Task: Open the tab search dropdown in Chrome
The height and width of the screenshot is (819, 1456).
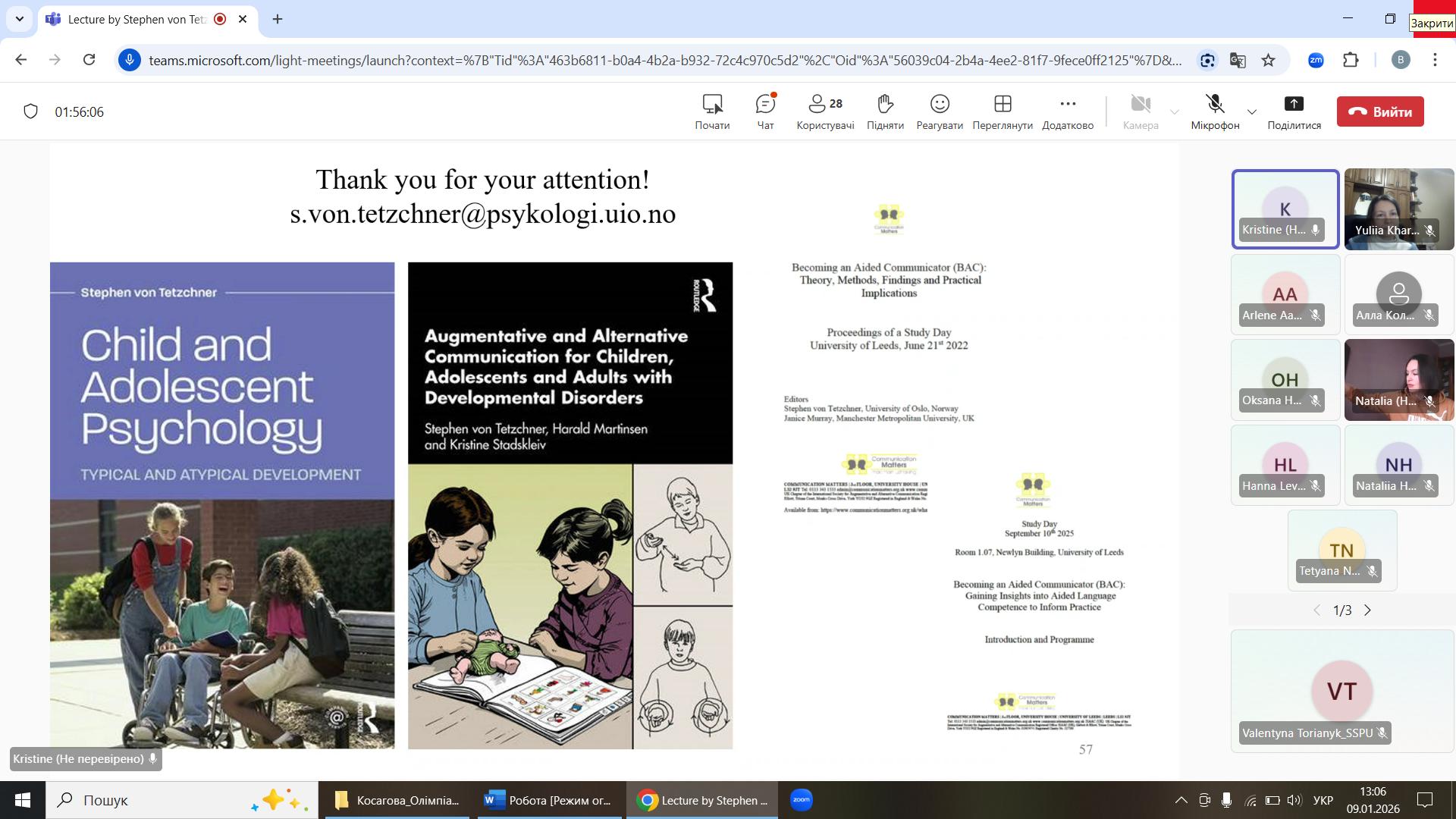Action: 20,19
